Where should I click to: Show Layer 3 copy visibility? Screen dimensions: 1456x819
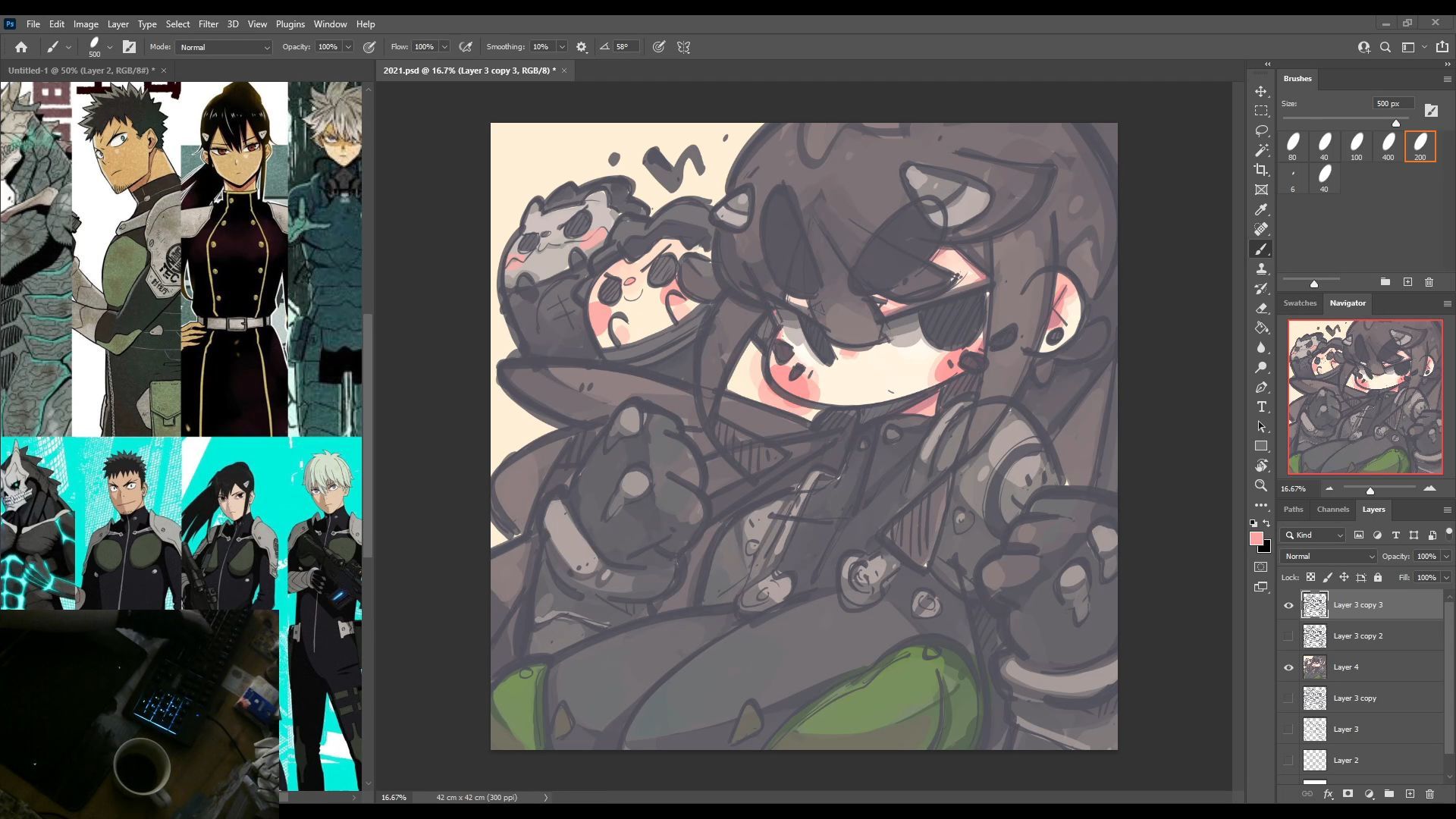click(1288, 698)
